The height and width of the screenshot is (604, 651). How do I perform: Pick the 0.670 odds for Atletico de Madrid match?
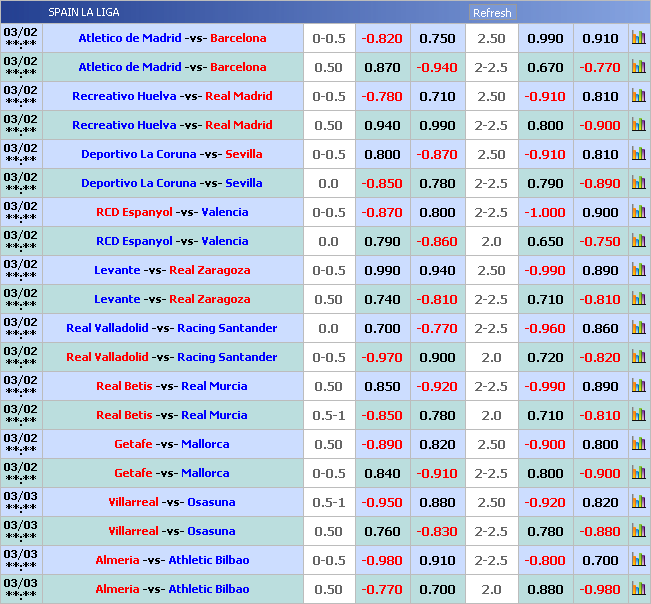pos(545,67)
